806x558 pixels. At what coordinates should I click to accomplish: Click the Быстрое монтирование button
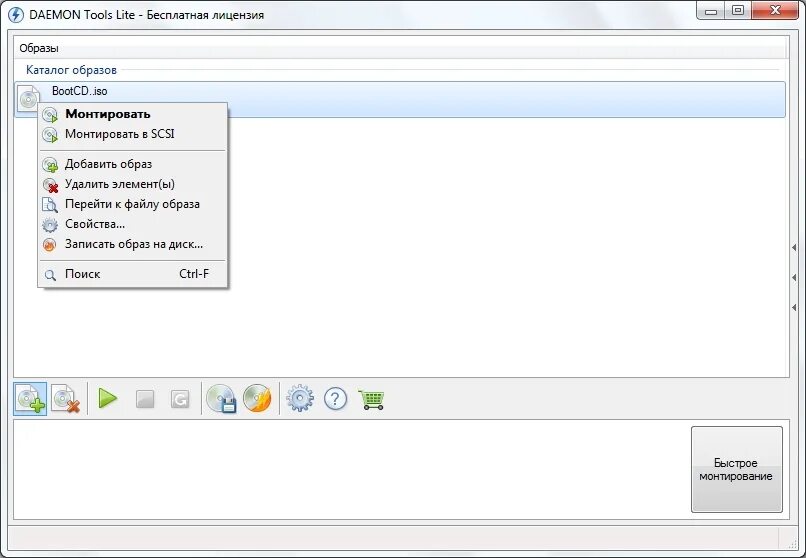point(736,469)
